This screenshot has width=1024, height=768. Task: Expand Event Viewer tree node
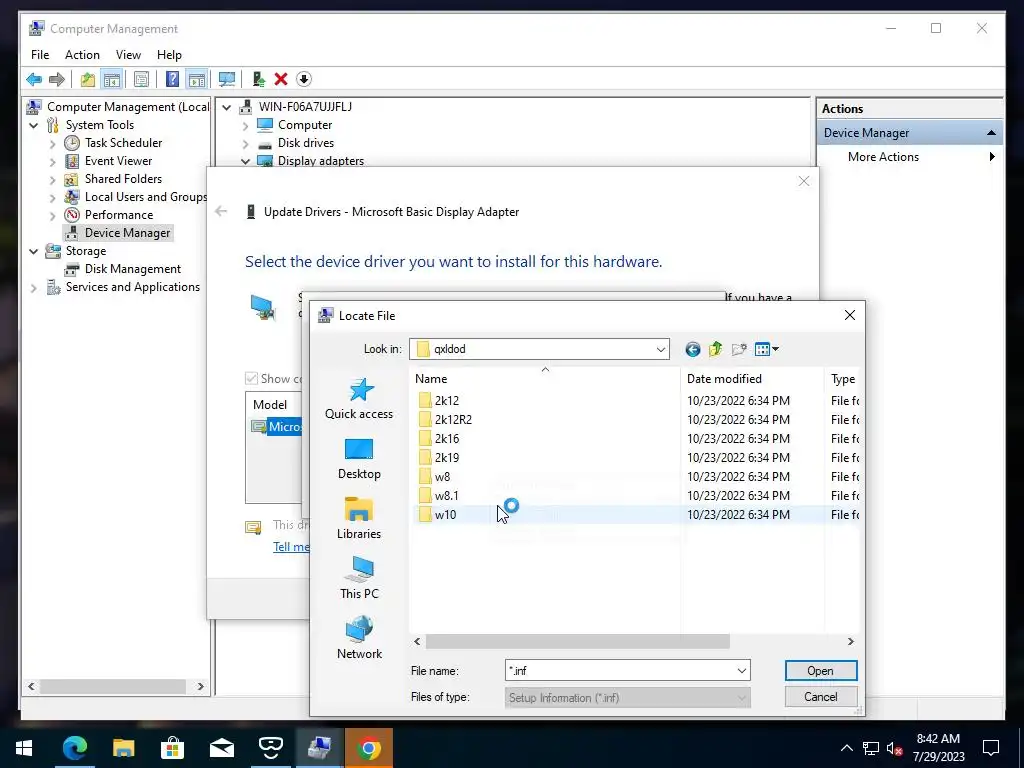pyautogui.click(x=53, y=161)
